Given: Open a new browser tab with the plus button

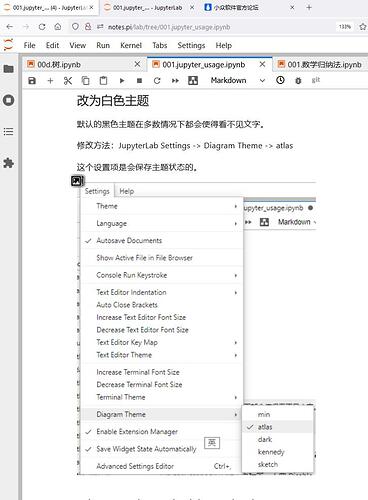Looking at the screenshot, I should click(309, 7).
